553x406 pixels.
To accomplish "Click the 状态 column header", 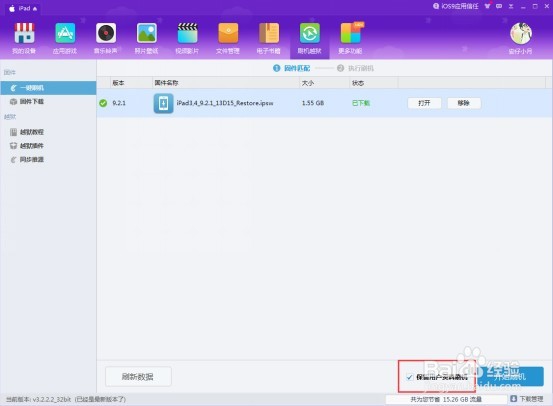I will tap(358, 83).
